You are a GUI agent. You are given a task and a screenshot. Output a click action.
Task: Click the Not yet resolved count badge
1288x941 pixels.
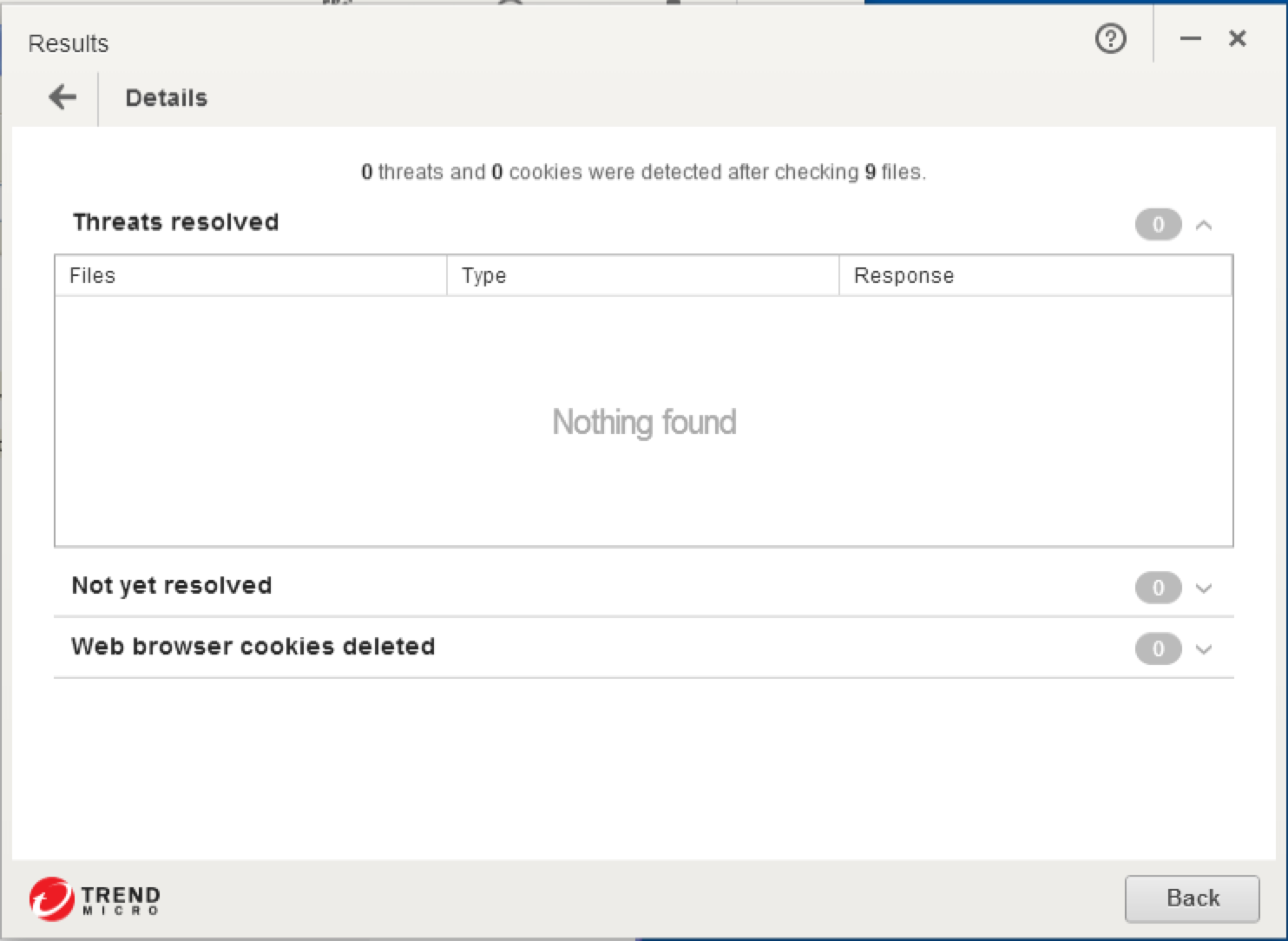point(1158,588)
